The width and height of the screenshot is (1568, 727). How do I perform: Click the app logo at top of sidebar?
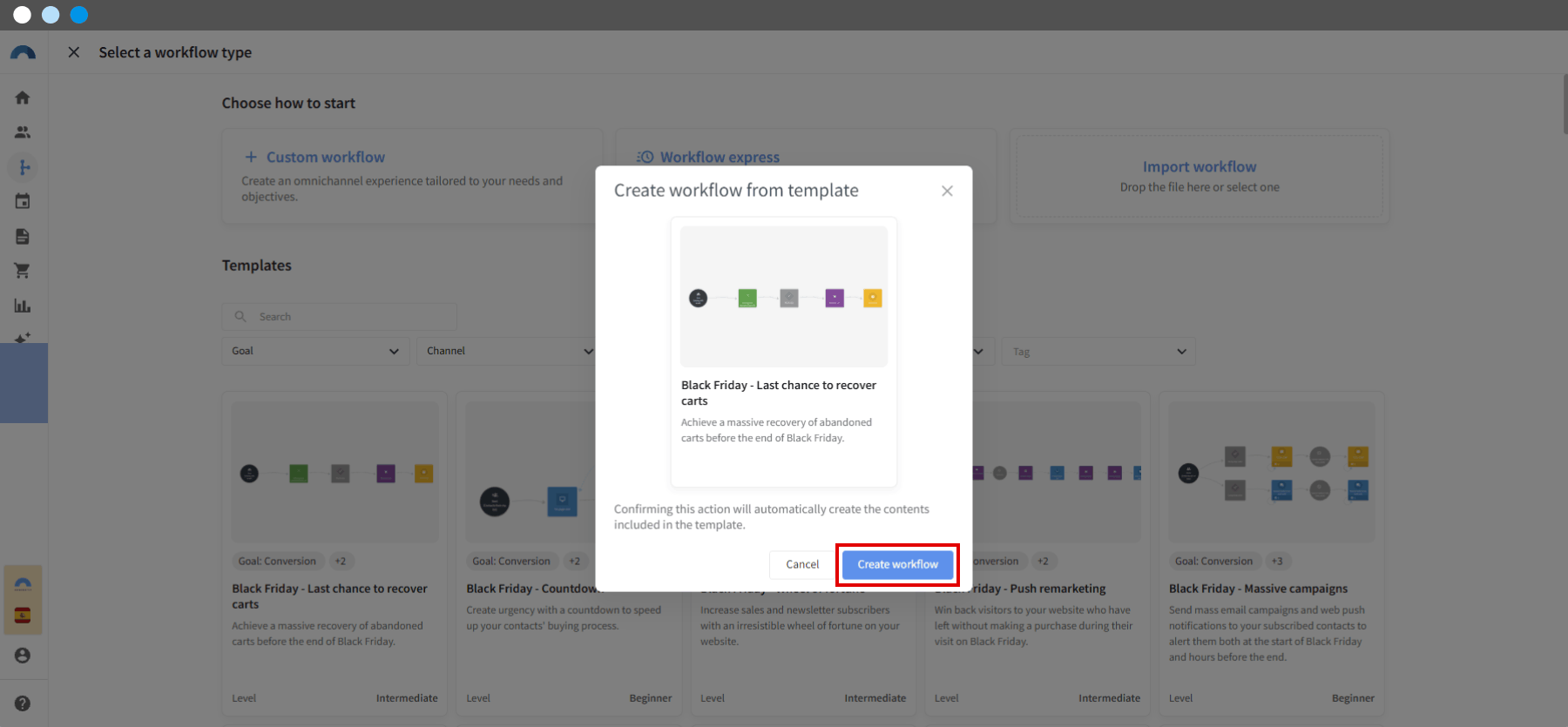23,53
